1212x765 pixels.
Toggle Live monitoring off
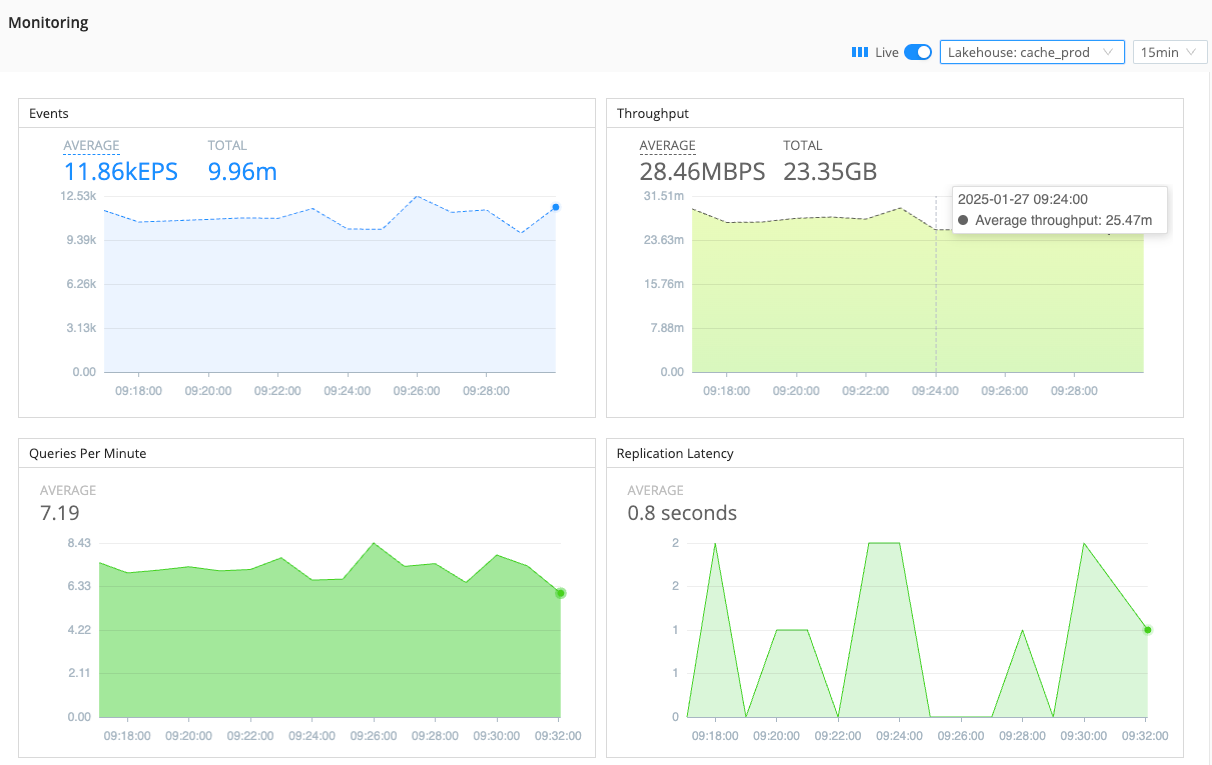pos(916,51)
